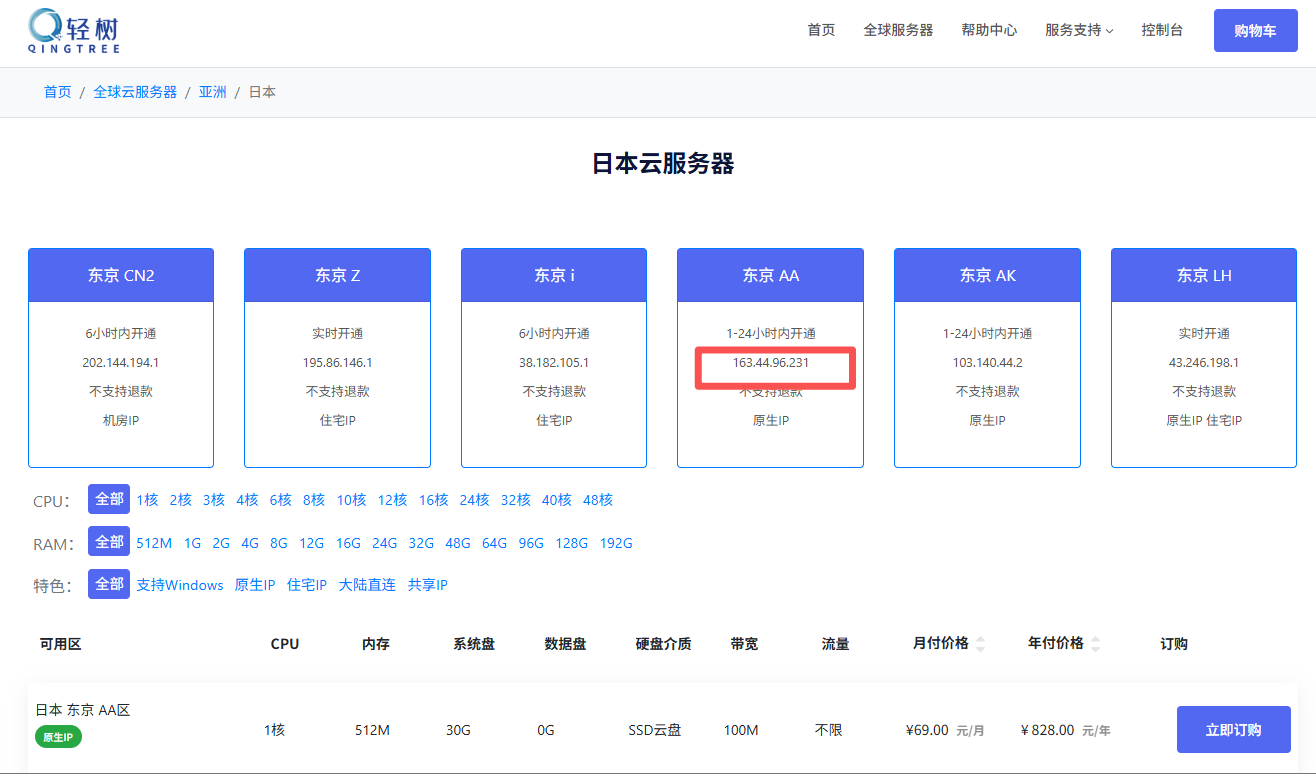Sort by yearly price arrows
1316x774 pixels.
pyautogui.click(x=1095, y=644)
